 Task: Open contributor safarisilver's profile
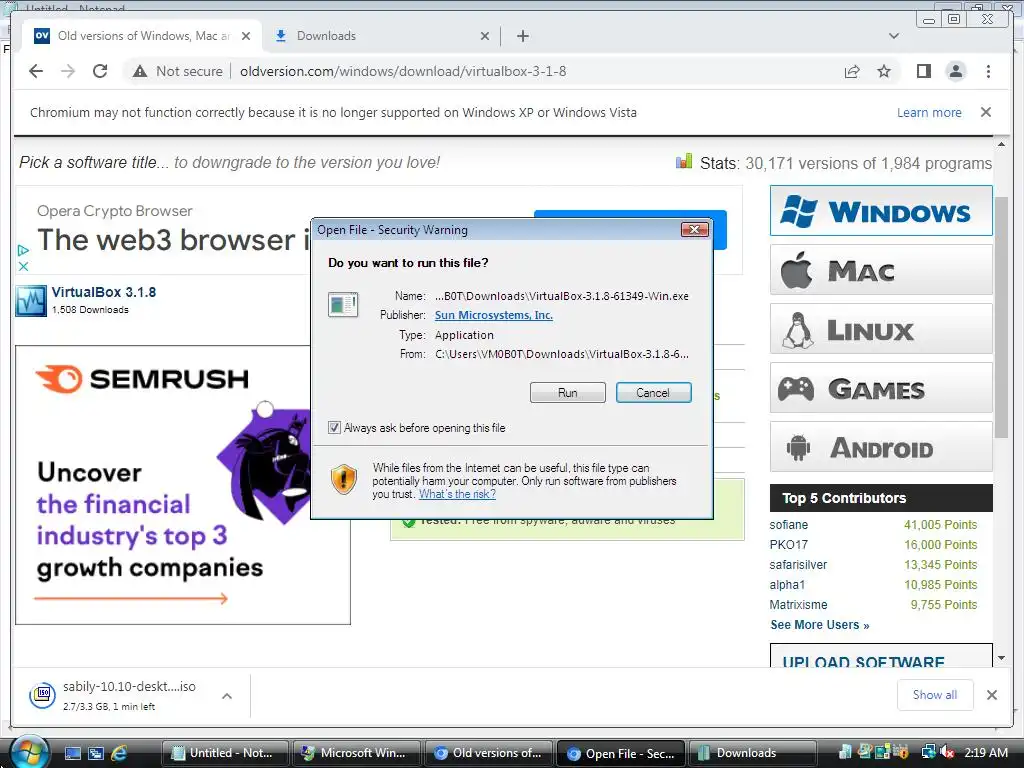[x=798, y=564]
